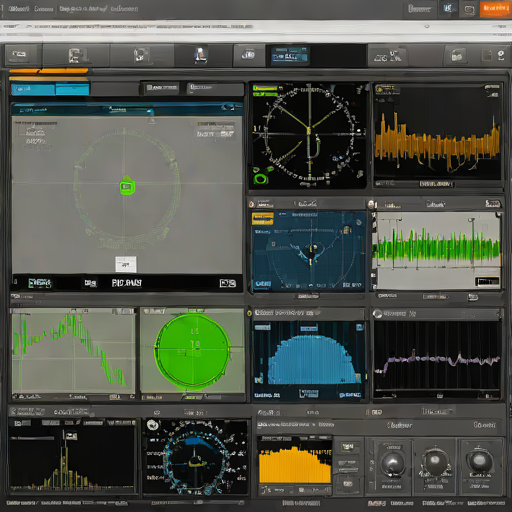Screen dimensions: 512x512
Task: Click the round icon heading the purple waveform panel
Action: click(x=377, y=314)
